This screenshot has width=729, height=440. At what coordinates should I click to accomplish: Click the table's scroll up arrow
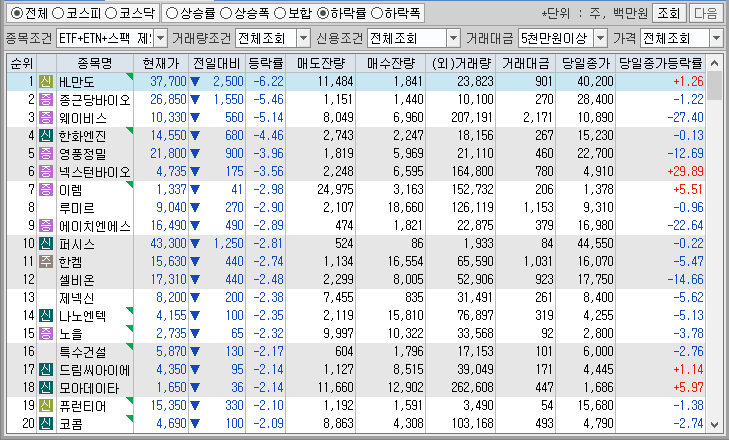714,63
